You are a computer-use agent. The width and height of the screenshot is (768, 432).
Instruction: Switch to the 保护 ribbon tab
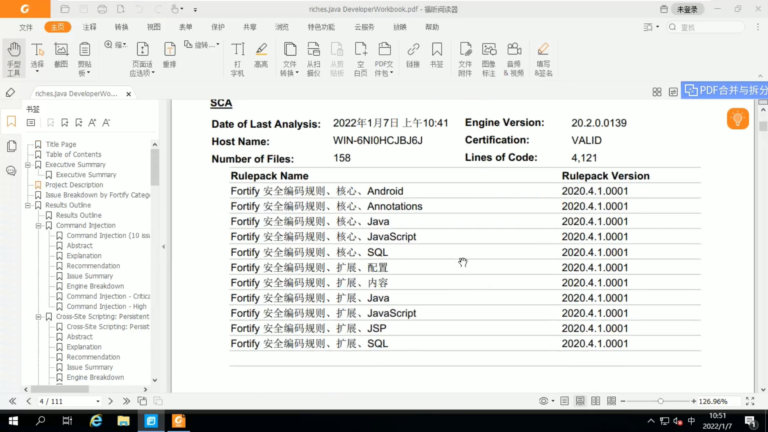217,27
